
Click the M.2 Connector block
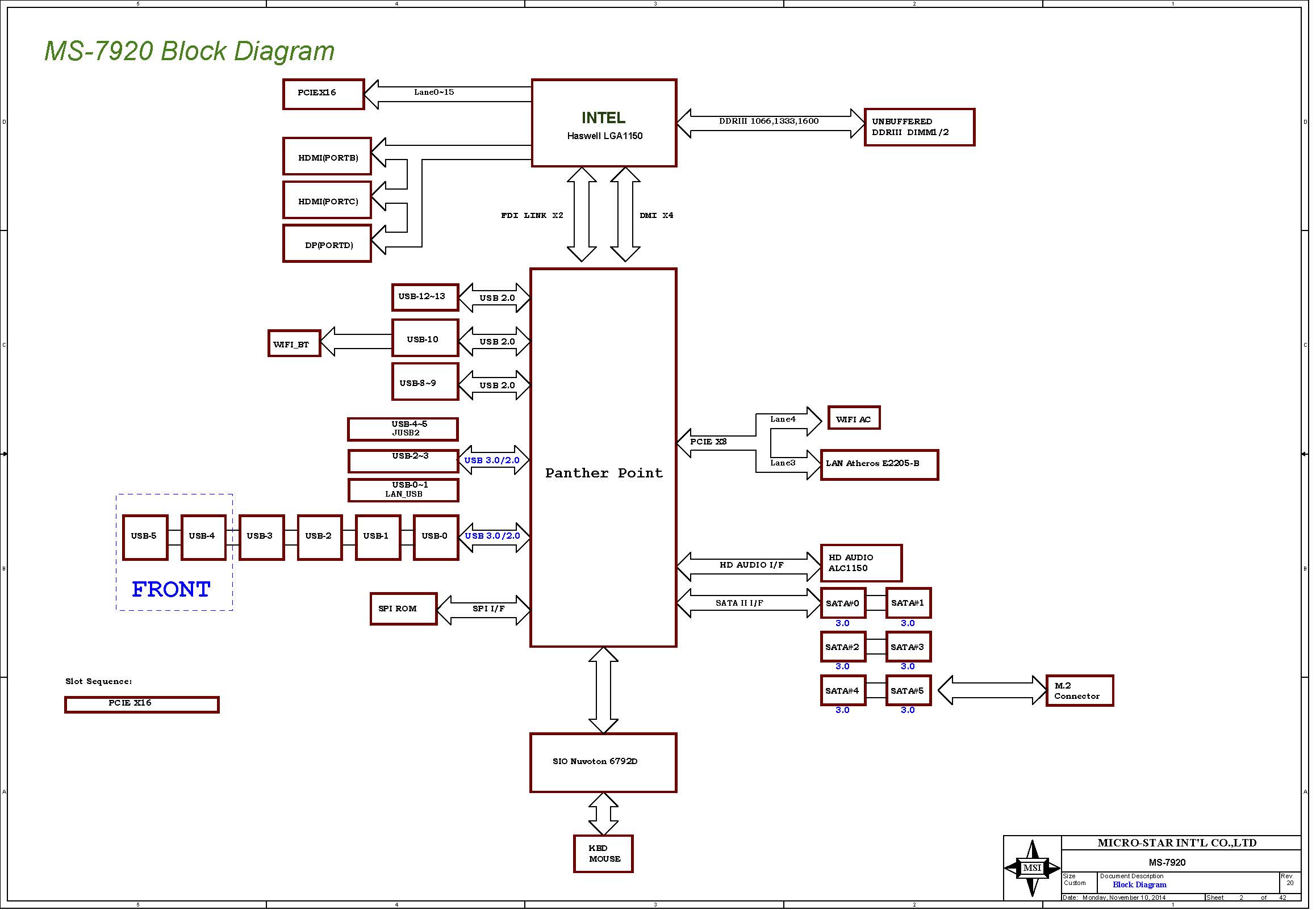(1080, 691)
